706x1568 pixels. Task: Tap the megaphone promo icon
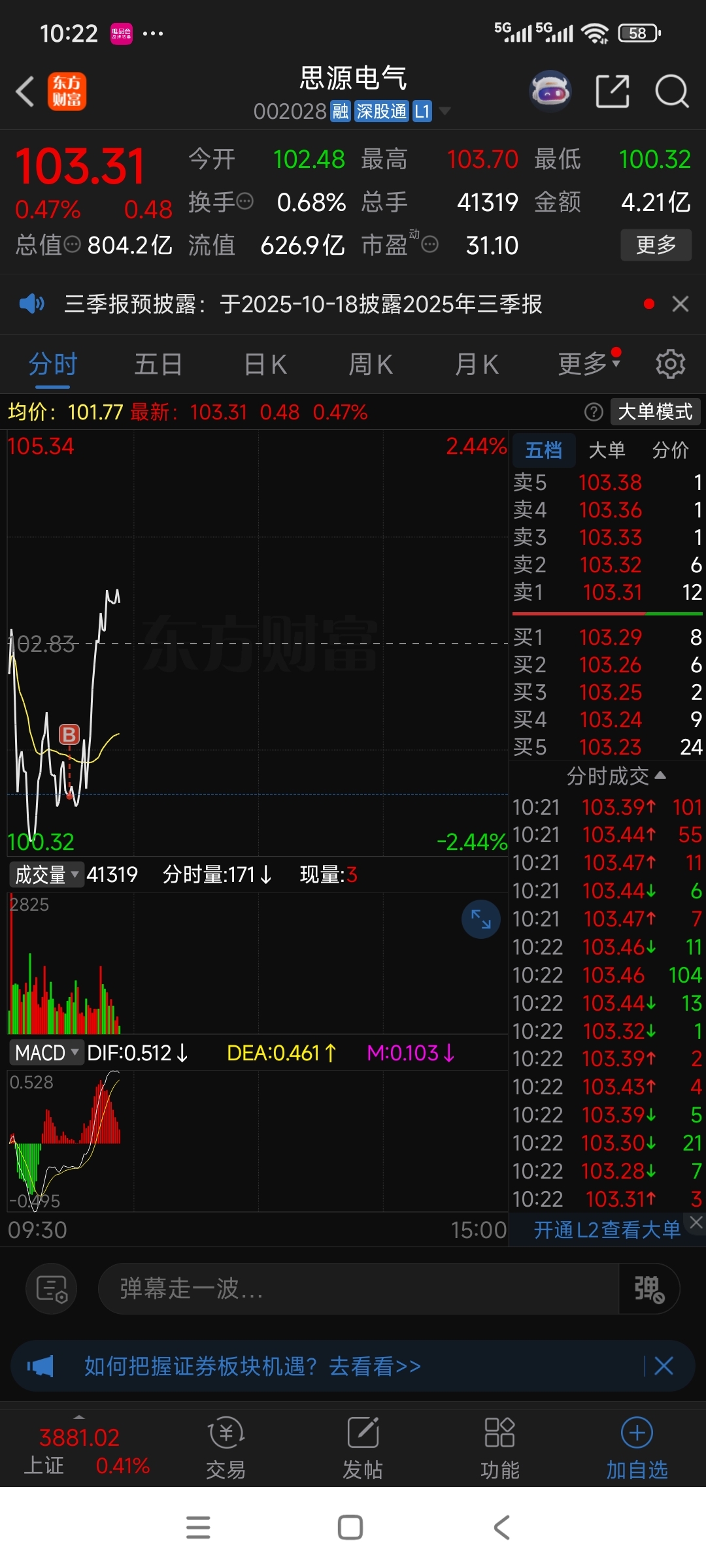click(41, 1366)
